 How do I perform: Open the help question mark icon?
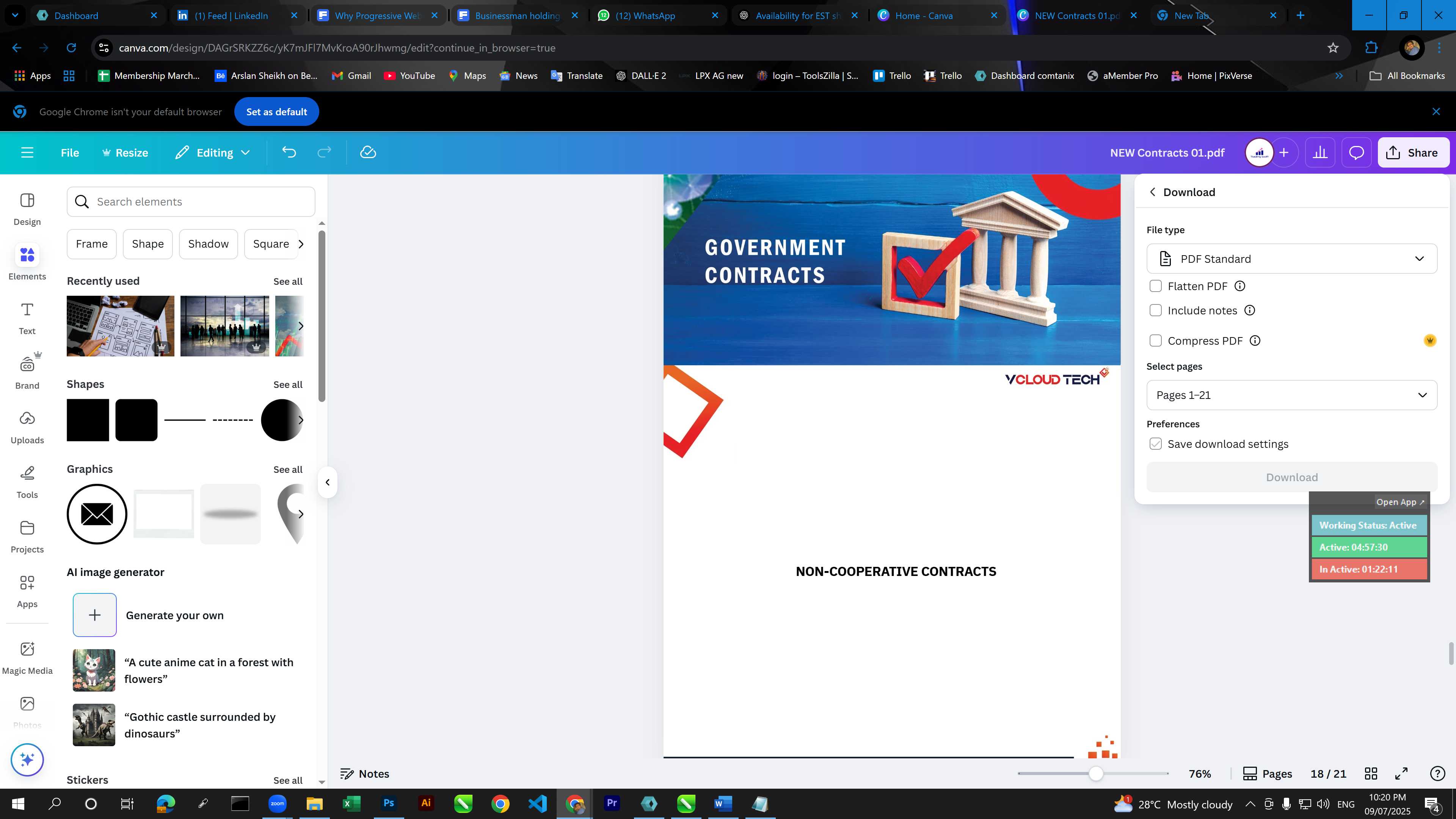tap(1437, 774)
